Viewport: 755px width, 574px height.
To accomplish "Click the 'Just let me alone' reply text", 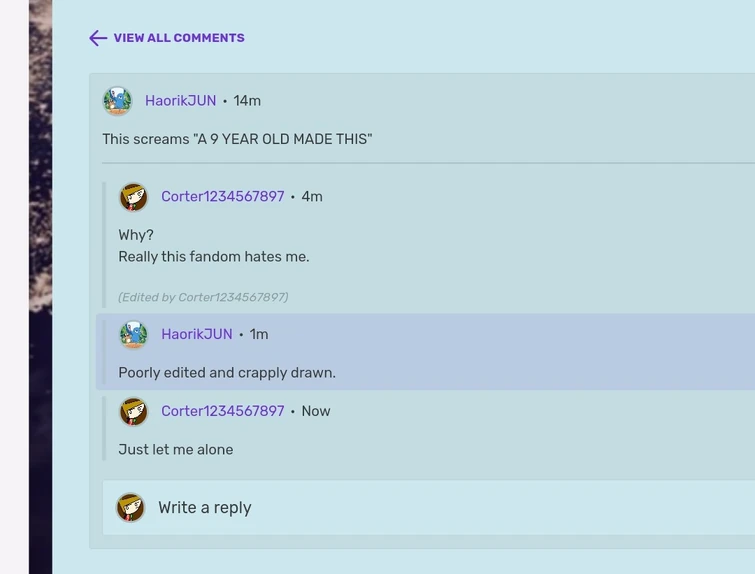I will pos(176,450).
